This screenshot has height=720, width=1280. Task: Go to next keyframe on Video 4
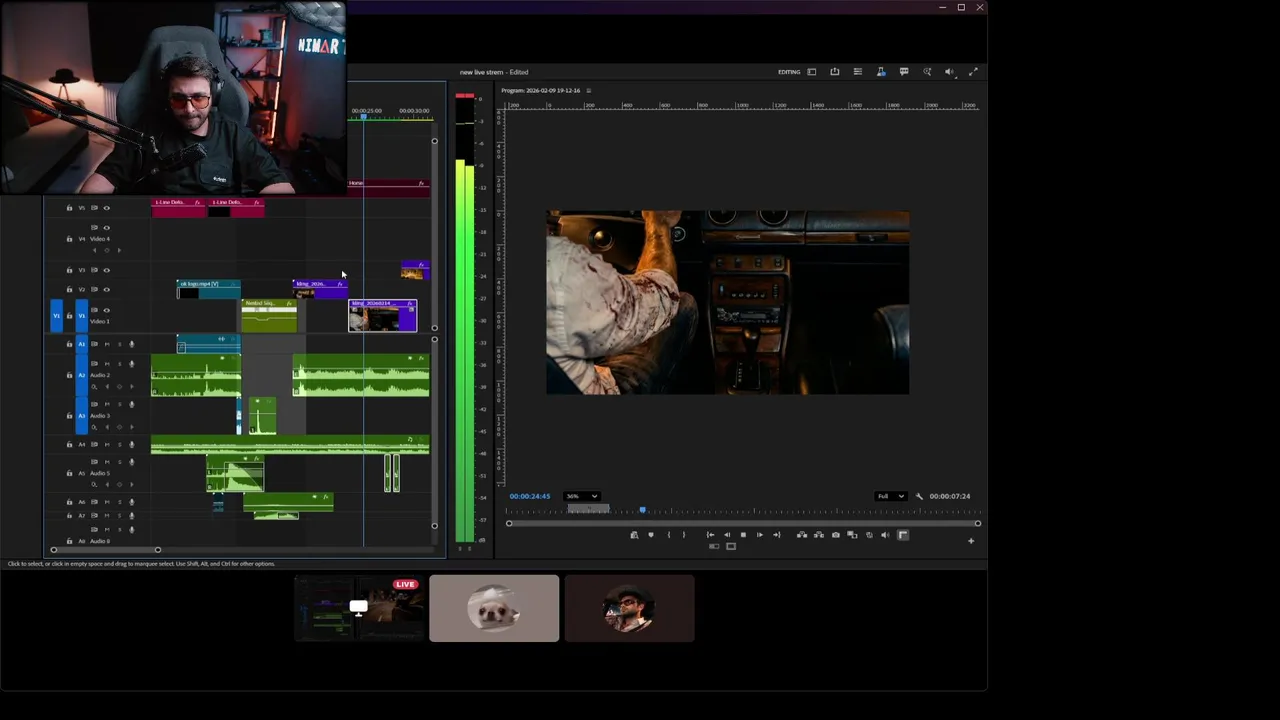point(119,250)
